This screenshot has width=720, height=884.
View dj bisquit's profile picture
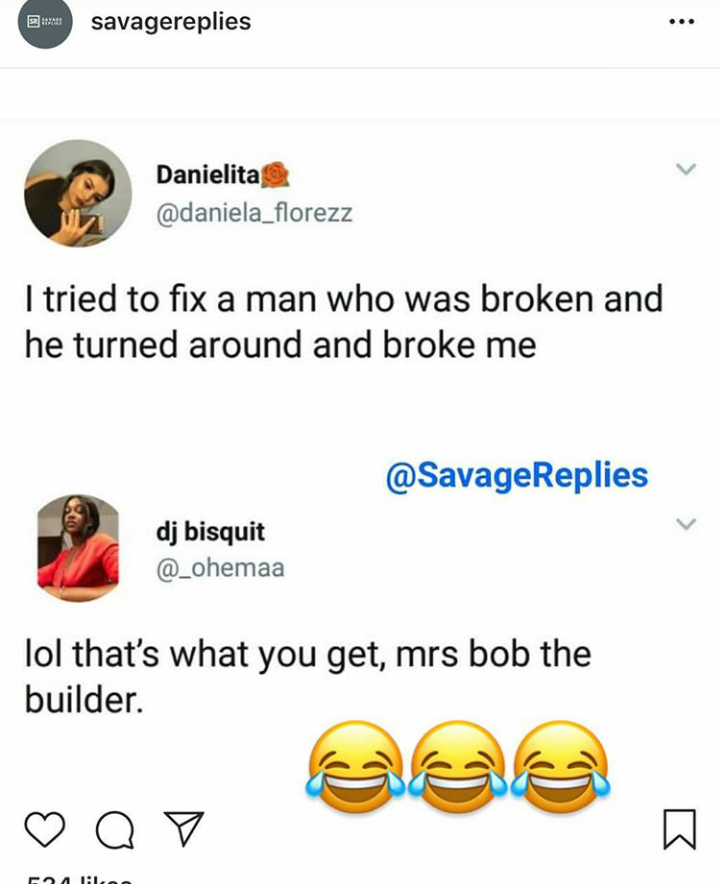78,547
